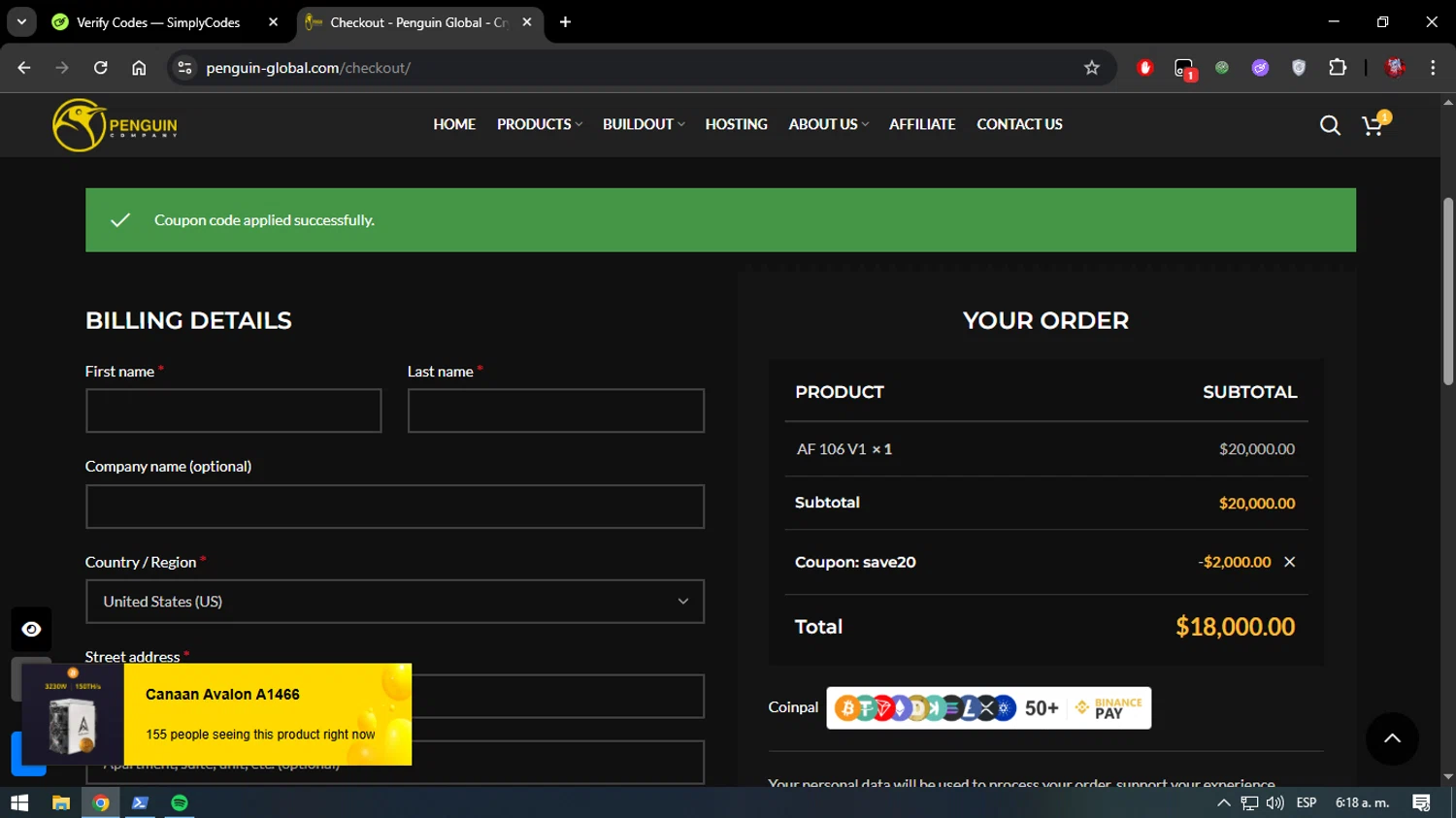The width and height of the screenshot is (1456, 818).
Task: Click the $18,000.00 total amount
Action: coord(1235,627)
